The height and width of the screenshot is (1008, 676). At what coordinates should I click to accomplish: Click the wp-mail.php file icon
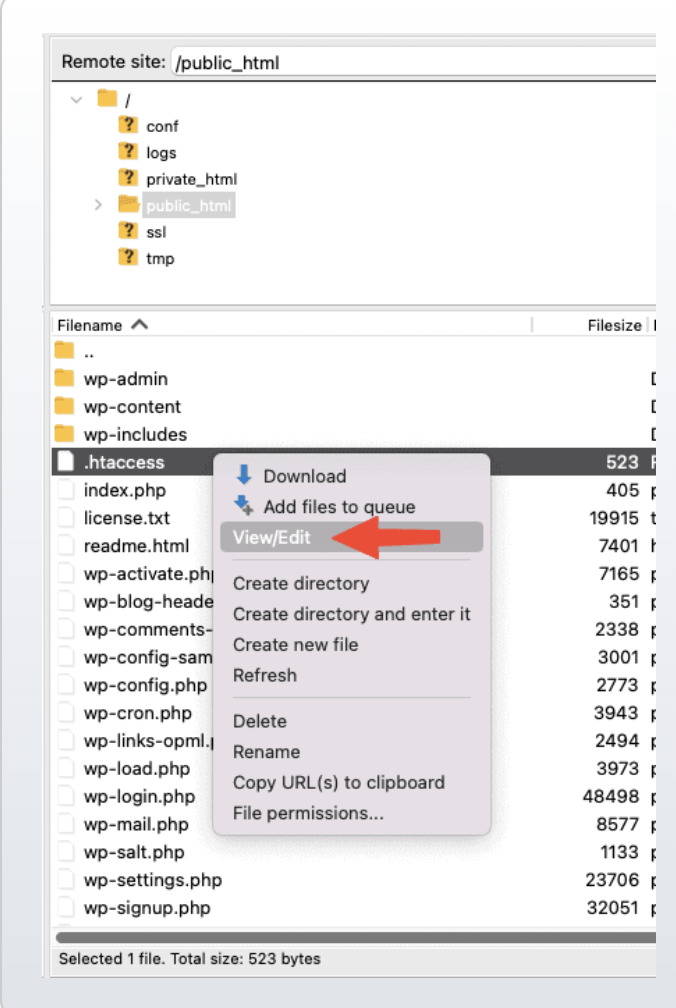click(66, 824)
